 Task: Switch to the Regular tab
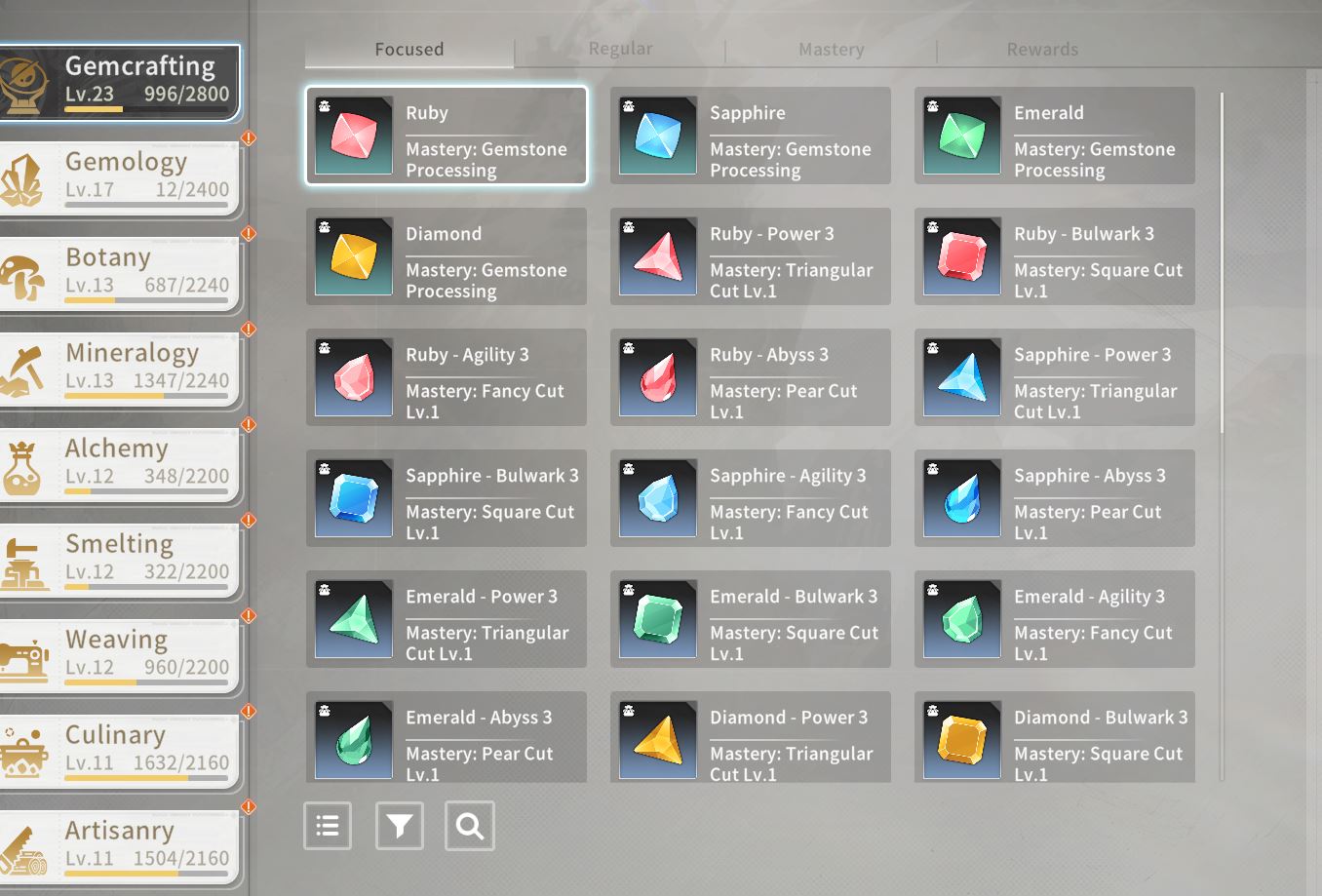tap(620, 49)
